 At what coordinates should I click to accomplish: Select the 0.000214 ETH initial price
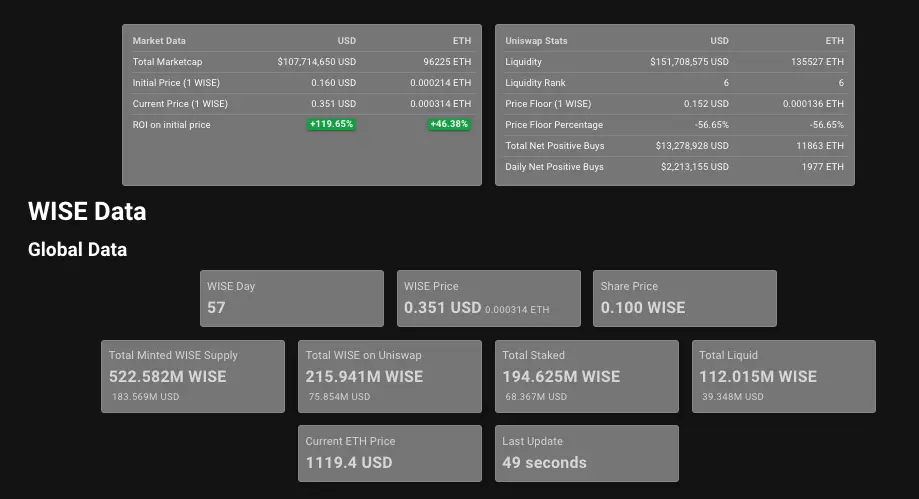(x=441, y=83)
